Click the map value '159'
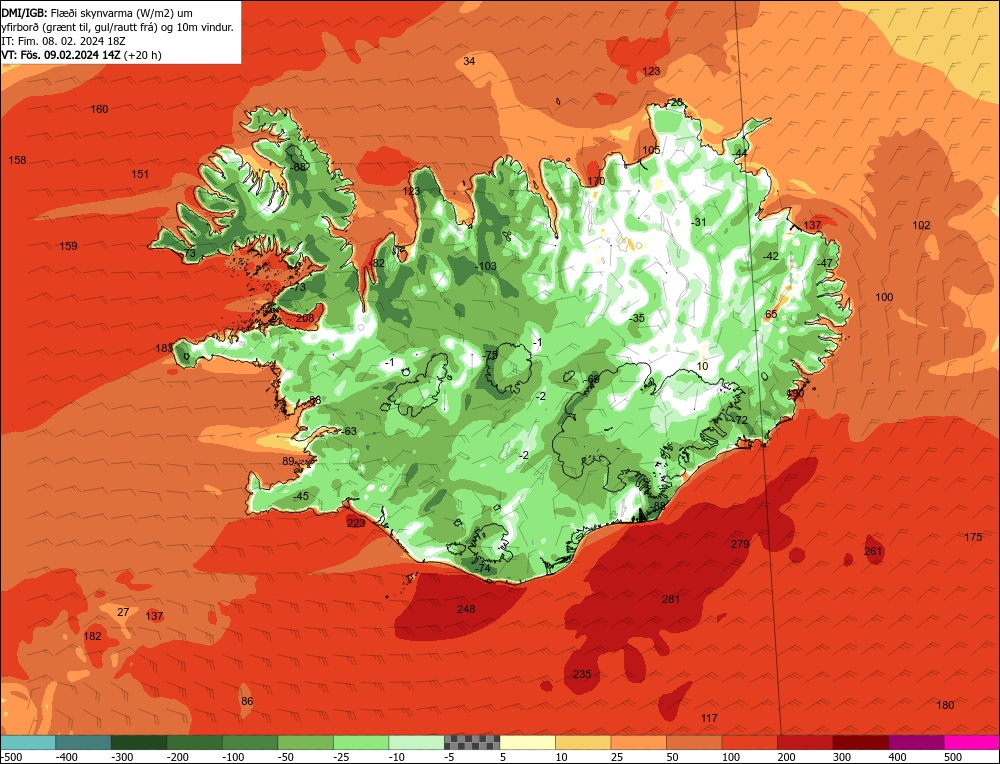 tap(68, 246)
